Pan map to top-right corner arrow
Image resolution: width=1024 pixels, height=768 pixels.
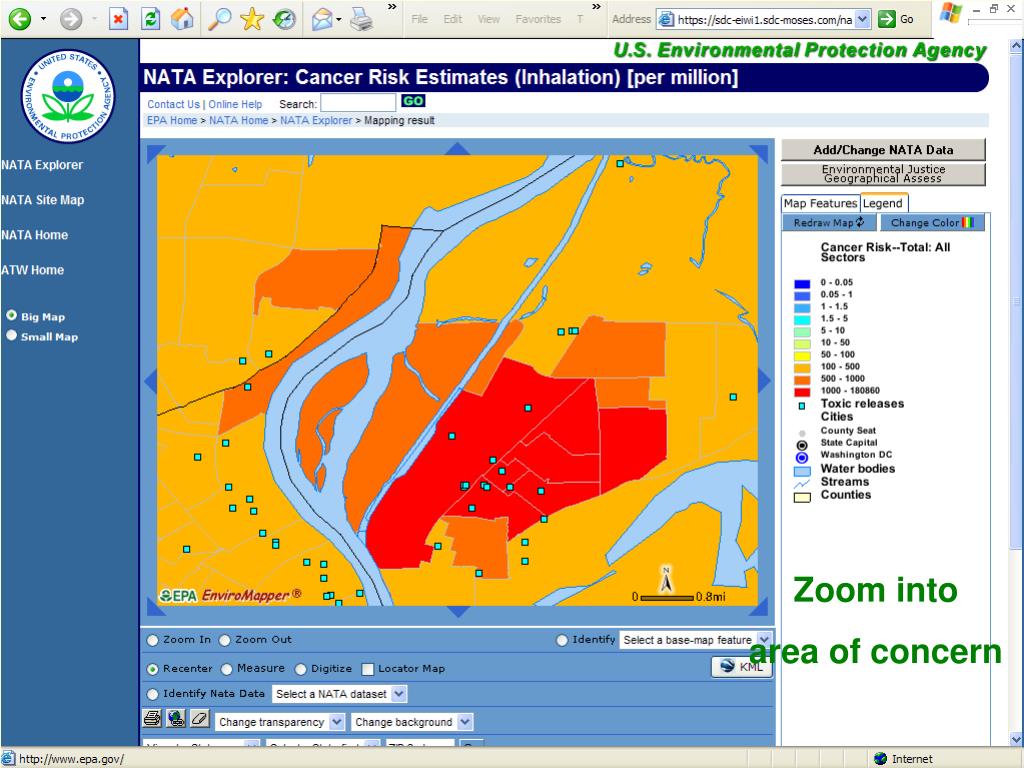(x=759, y=153)
